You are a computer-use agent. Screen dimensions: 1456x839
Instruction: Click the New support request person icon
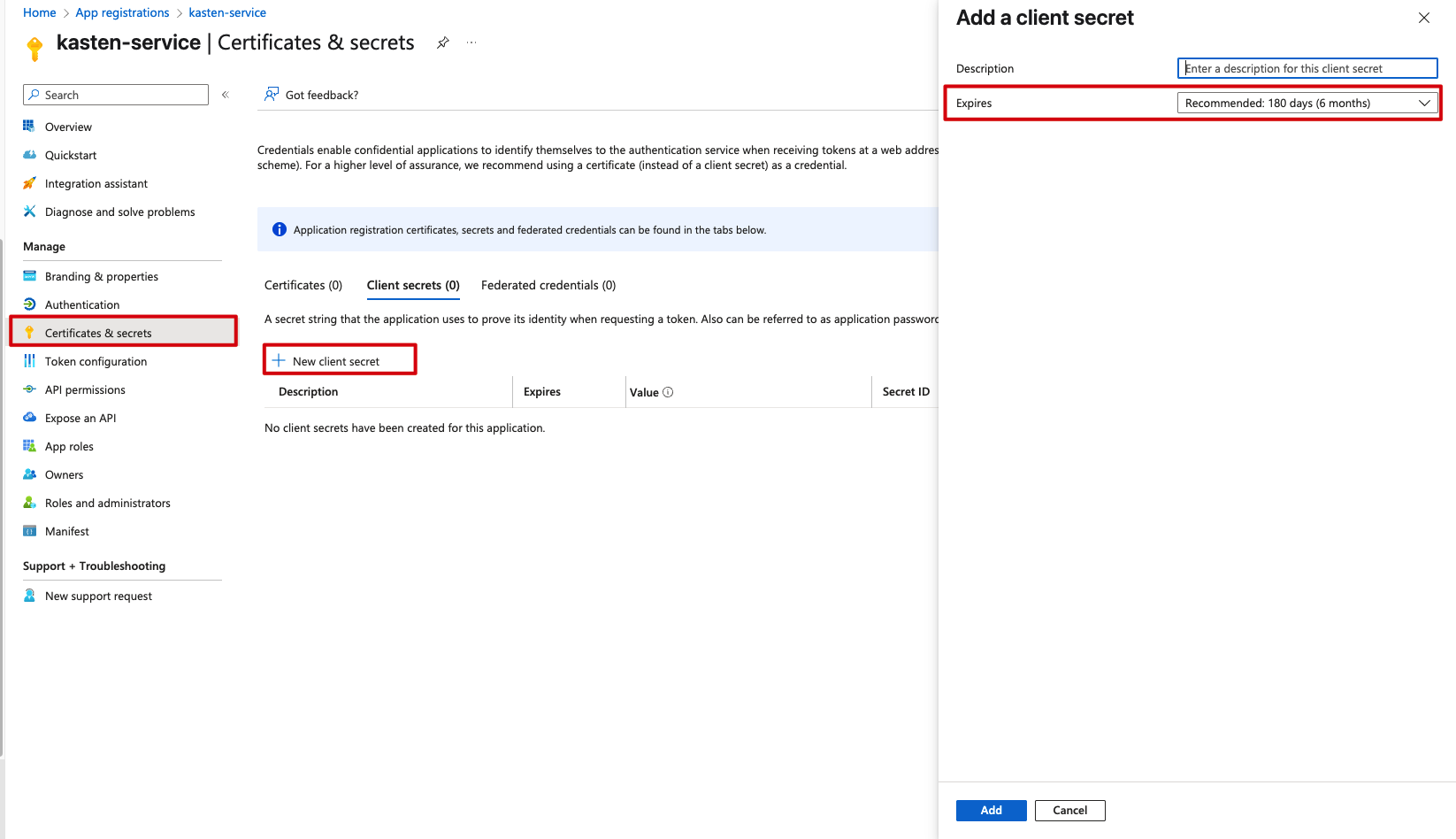click(29, 596)
